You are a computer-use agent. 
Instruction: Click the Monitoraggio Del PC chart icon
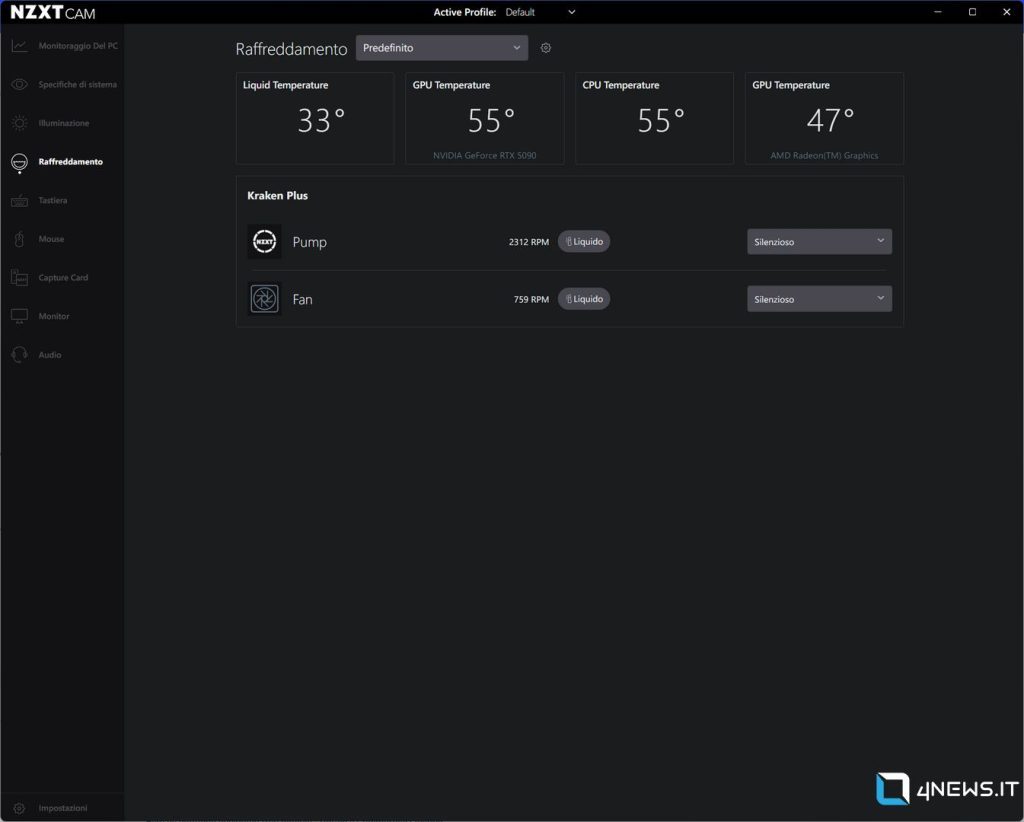coord(19,46)
